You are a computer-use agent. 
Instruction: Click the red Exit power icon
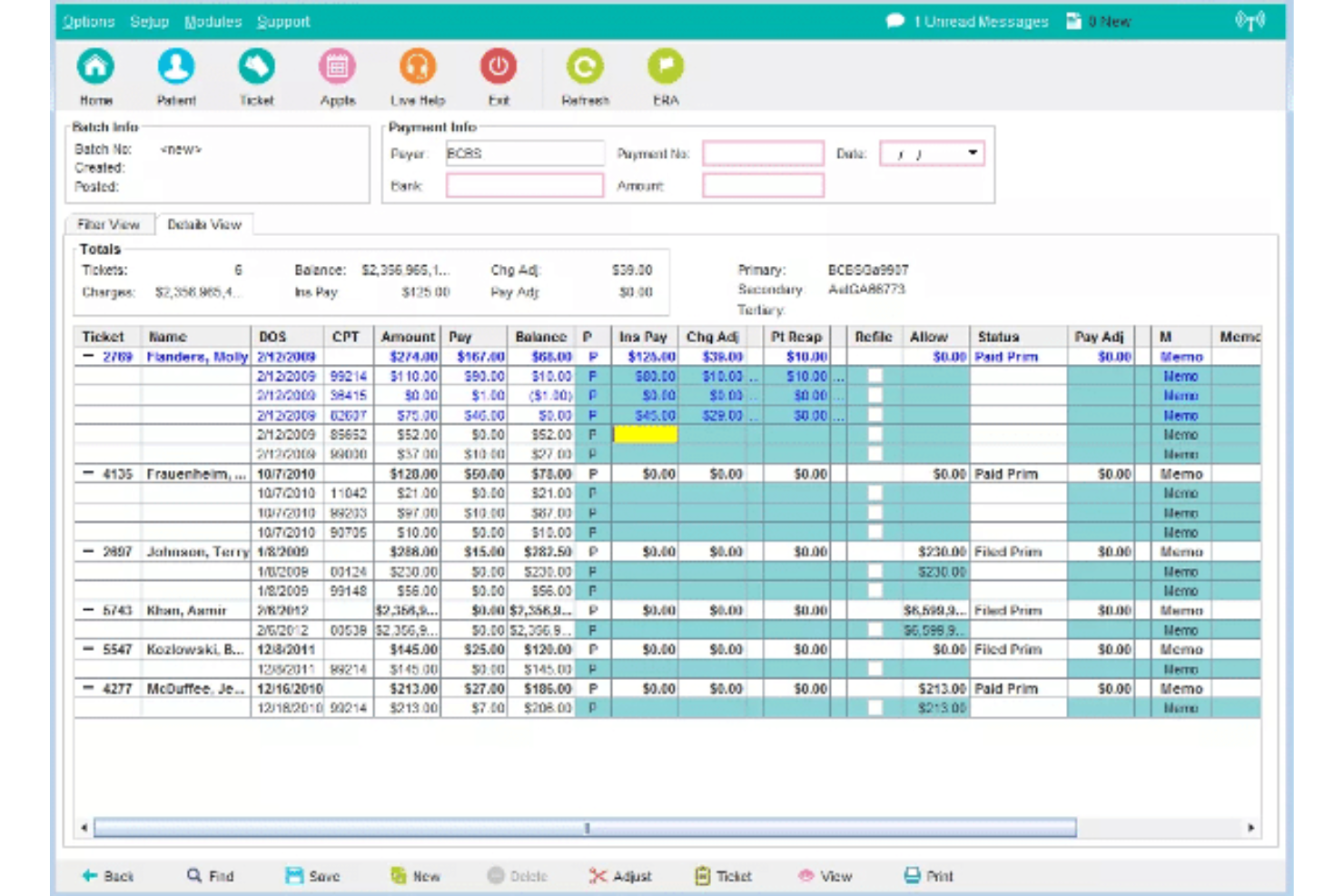pos(499,66)
